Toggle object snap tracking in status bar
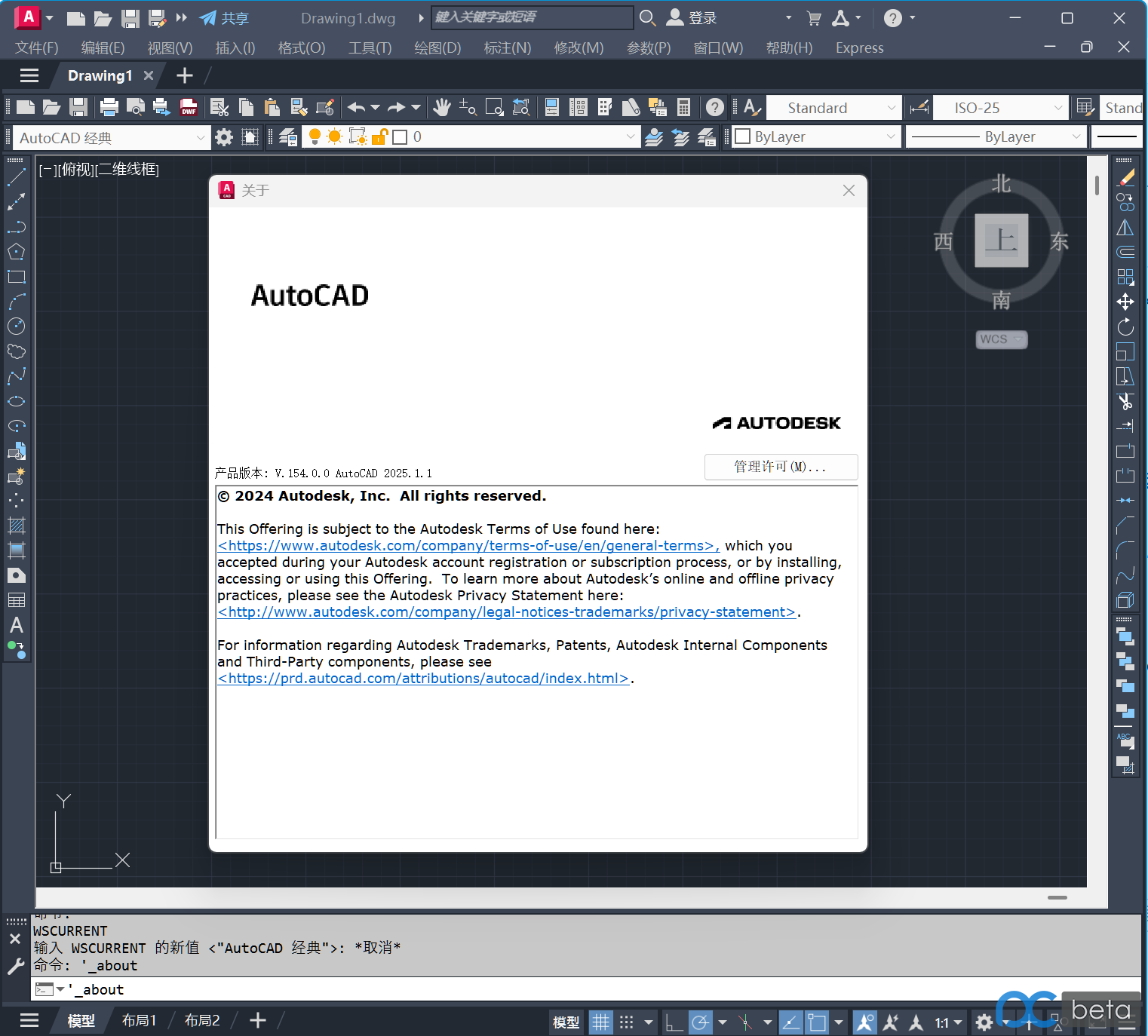1148x1036 pixels. [x=790, y=1022]
